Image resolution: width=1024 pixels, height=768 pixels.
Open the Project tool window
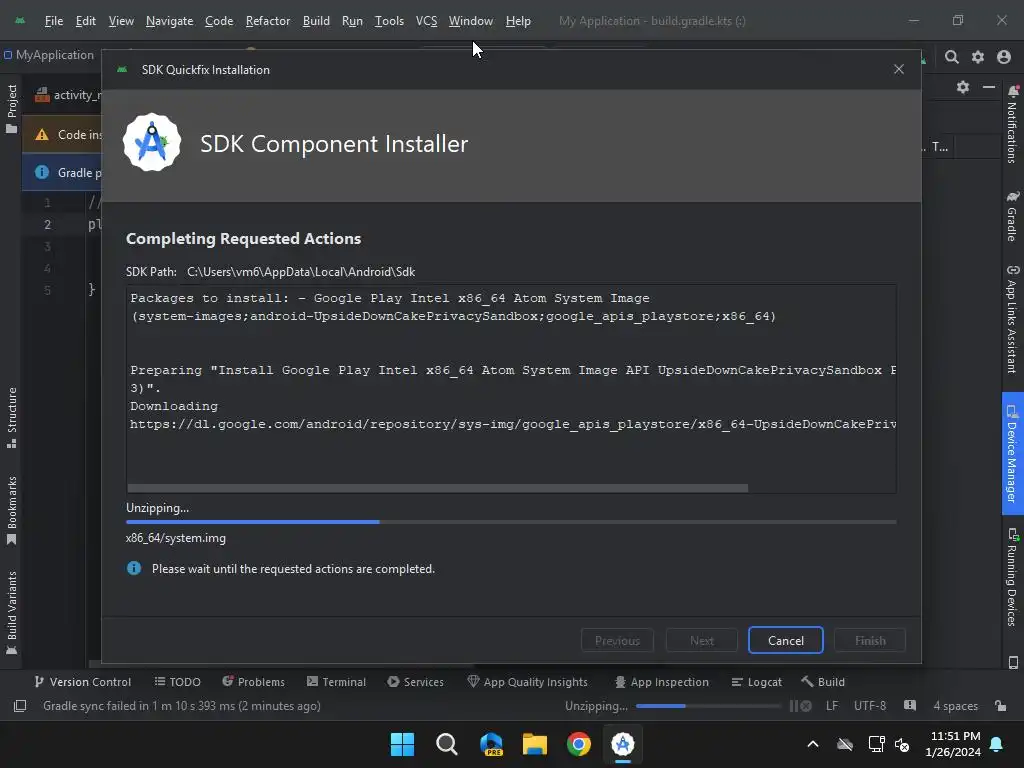point(11,108)
